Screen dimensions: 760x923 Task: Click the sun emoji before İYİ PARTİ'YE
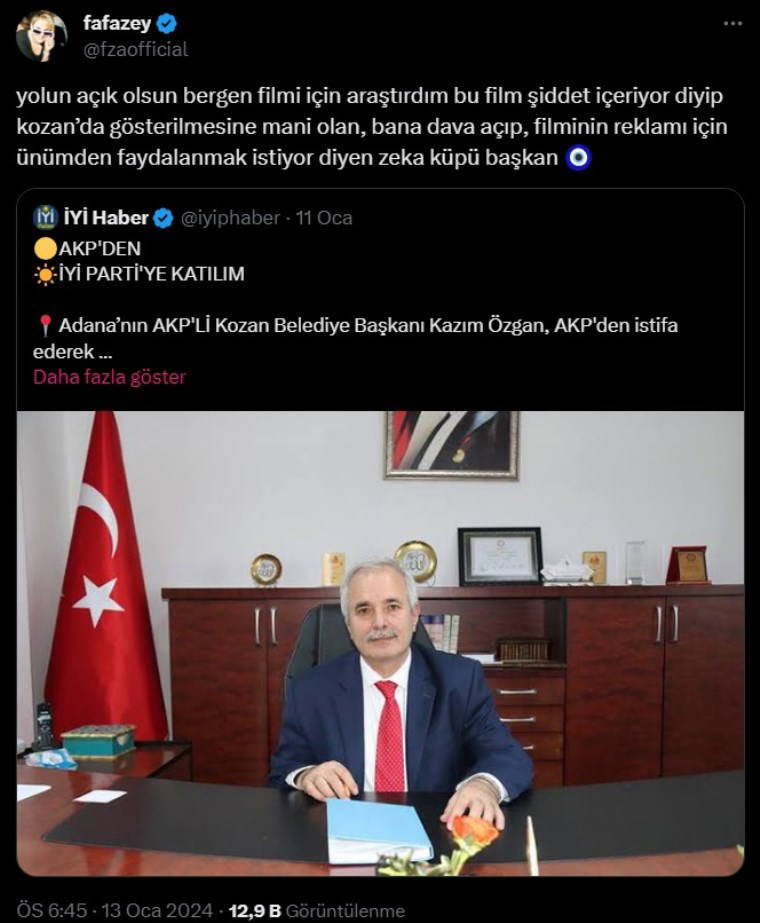click(45, 274)
